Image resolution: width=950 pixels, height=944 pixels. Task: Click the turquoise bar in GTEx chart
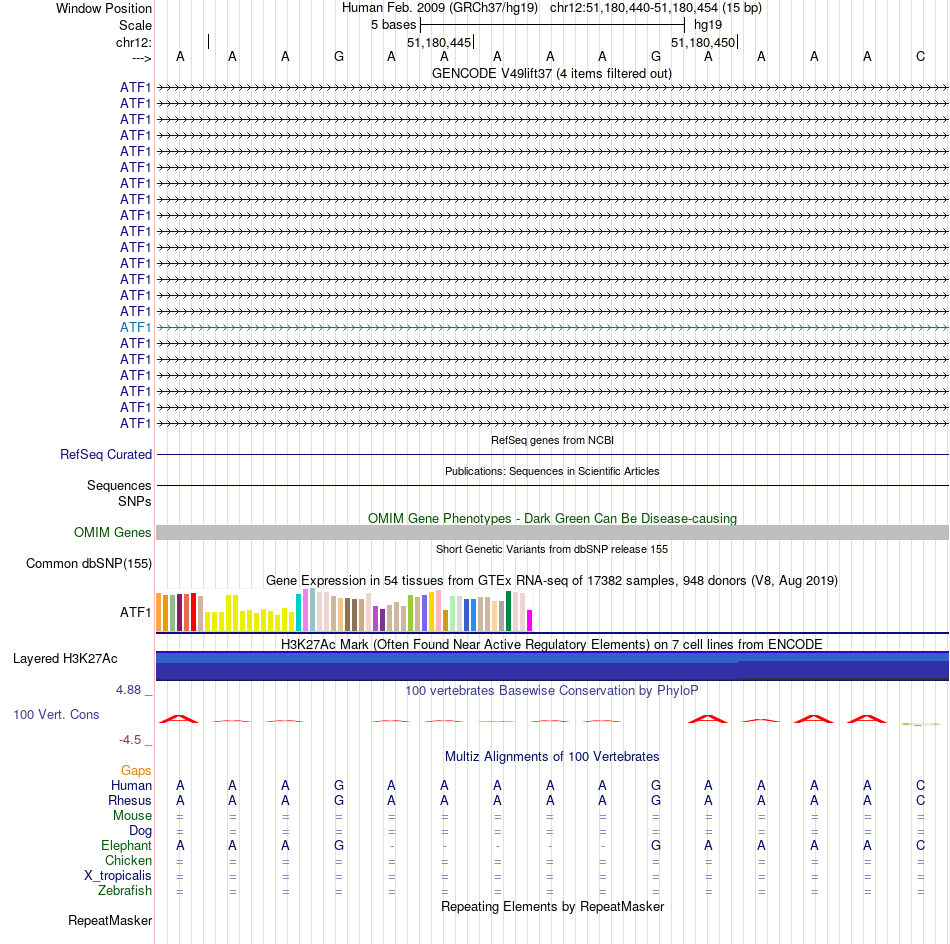(298, 613)
